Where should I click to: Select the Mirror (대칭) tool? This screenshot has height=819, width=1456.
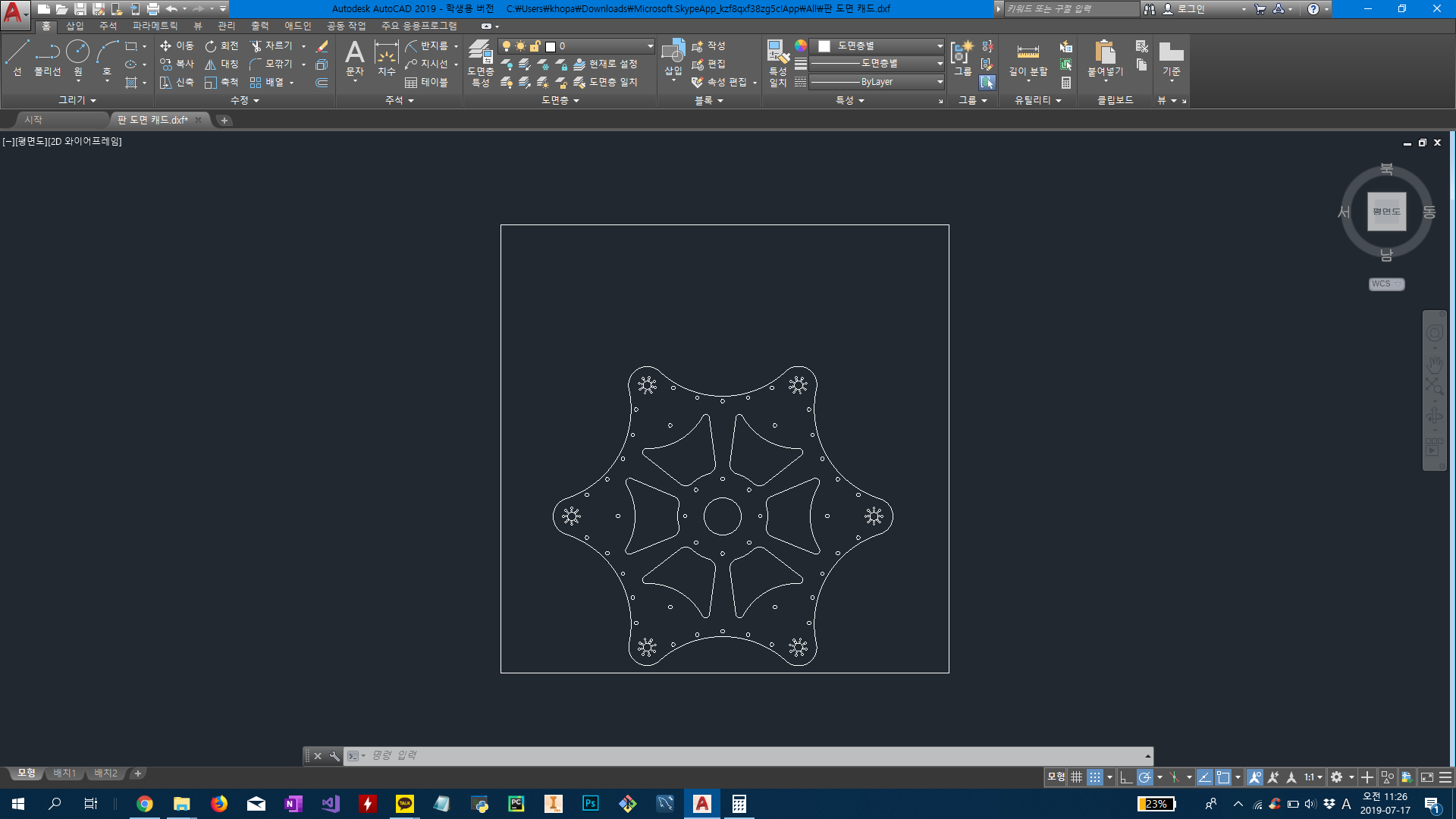point(221,64)
